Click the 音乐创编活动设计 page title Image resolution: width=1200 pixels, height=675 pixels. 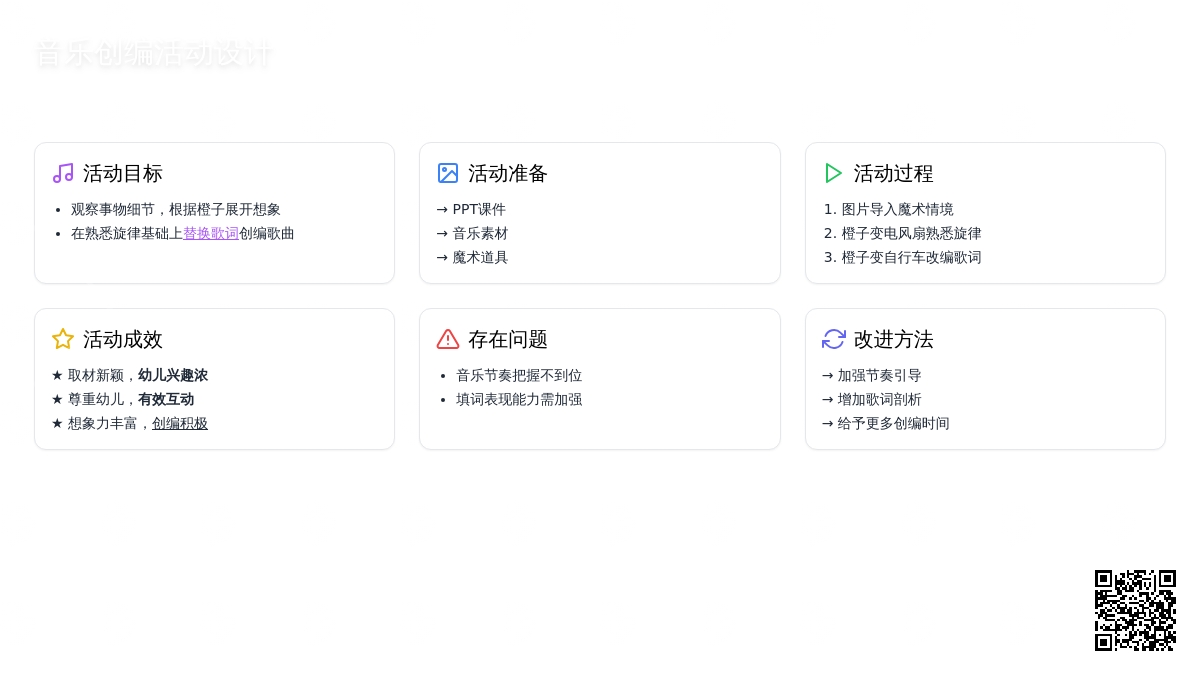point(153,54)
